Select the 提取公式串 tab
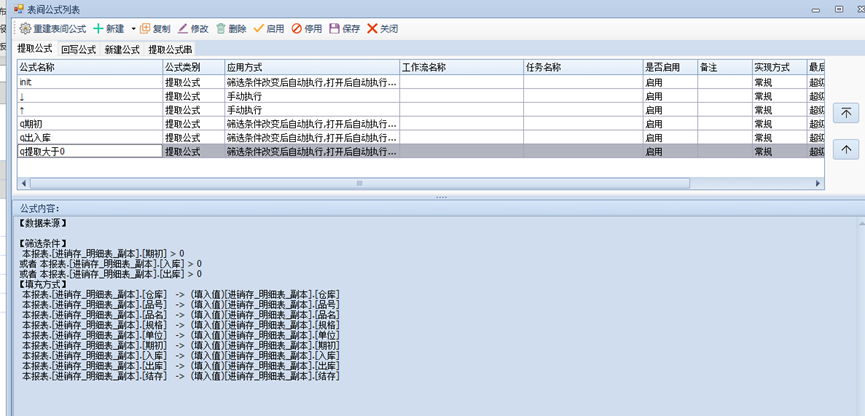 pyautogui.click(x=171, y=49)
